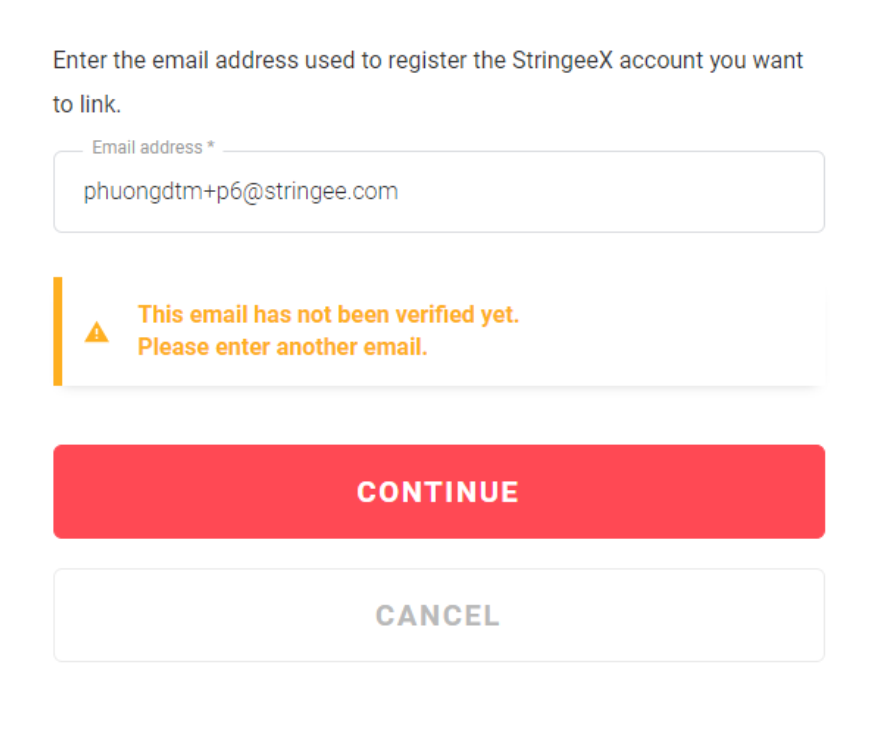Click the required asterisk beside Email address
Image resolution: width=872 pixels, height=736 pixels.
pos(211,148)
